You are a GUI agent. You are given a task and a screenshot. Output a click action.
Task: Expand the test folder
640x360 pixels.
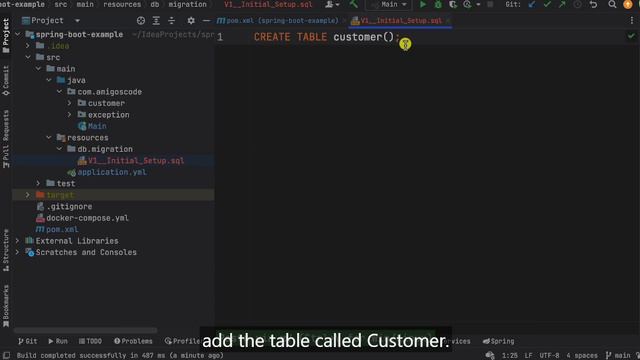coord(38,183)
